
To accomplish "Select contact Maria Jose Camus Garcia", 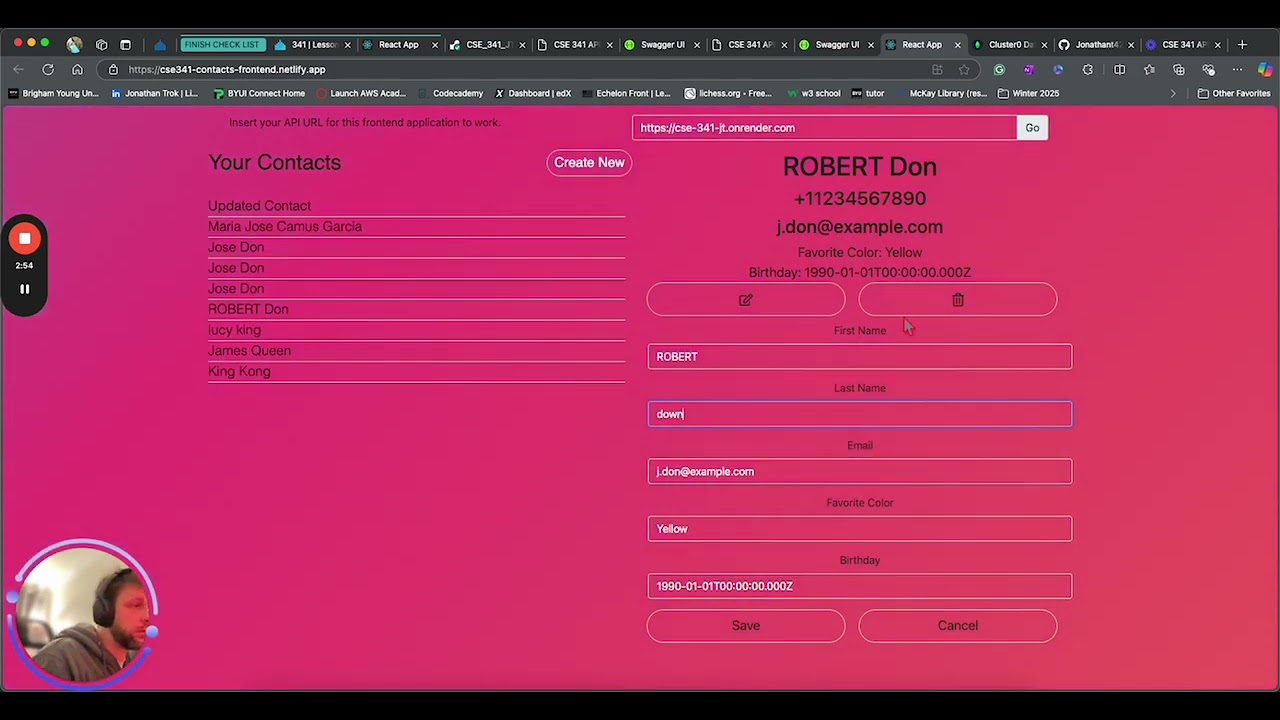I will pos(416,227).
